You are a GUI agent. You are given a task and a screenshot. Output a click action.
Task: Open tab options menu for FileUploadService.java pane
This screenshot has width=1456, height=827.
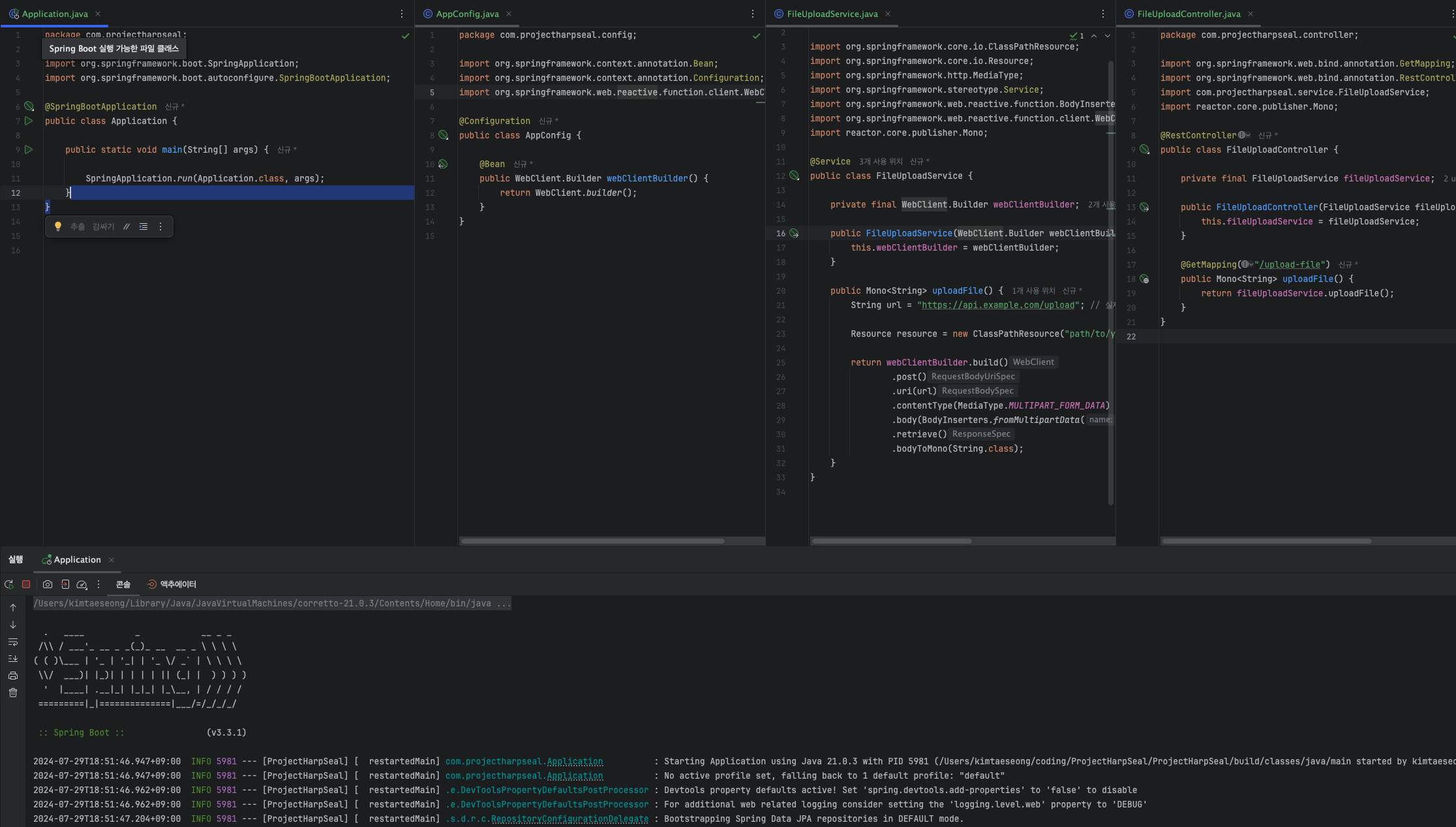pos(1103,14)
